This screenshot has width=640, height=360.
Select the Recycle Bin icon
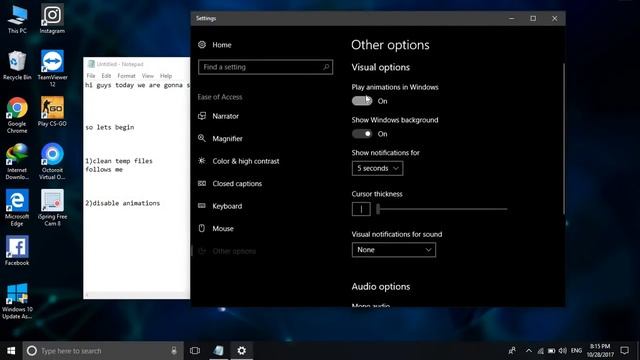coord(17,65)
